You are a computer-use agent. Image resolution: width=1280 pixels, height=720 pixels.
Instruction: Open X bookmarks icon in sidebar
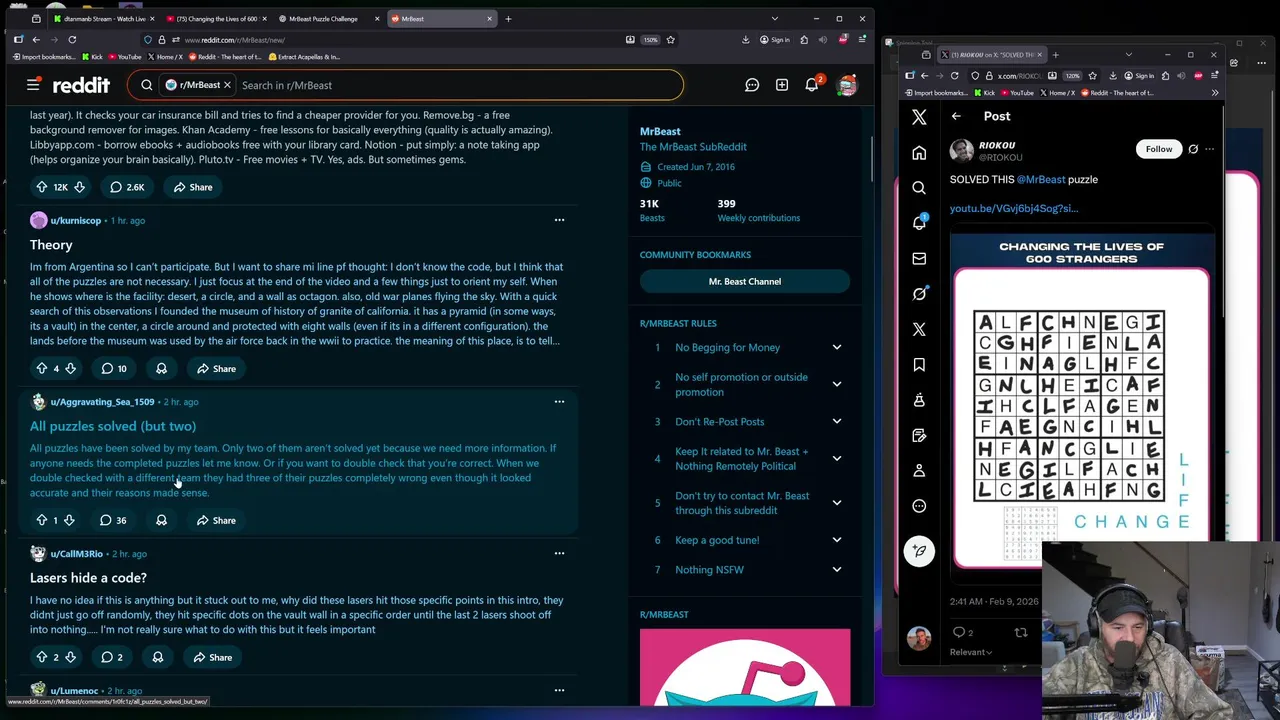919,365
